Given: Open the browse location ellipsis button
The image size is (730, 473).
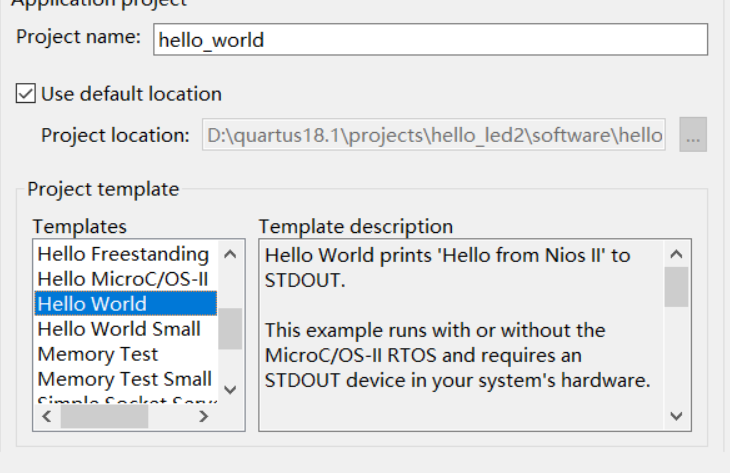Looking at the screenshot, I should [693, 135].
